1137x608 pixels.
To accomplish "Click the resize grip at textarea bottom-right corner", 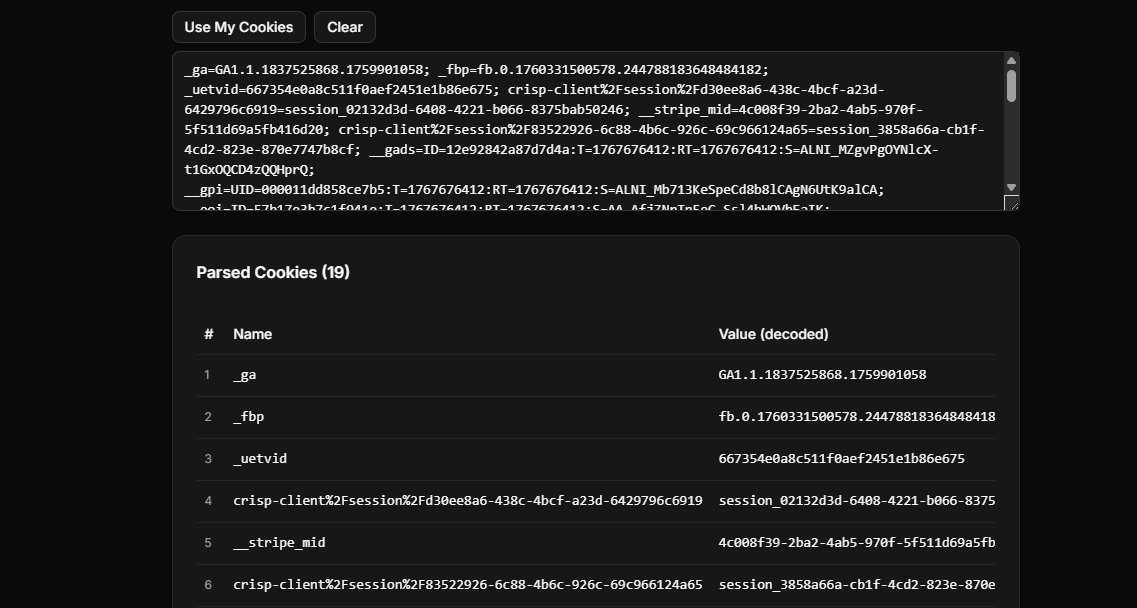I will pyautogui.click(x=1010, y=203).
